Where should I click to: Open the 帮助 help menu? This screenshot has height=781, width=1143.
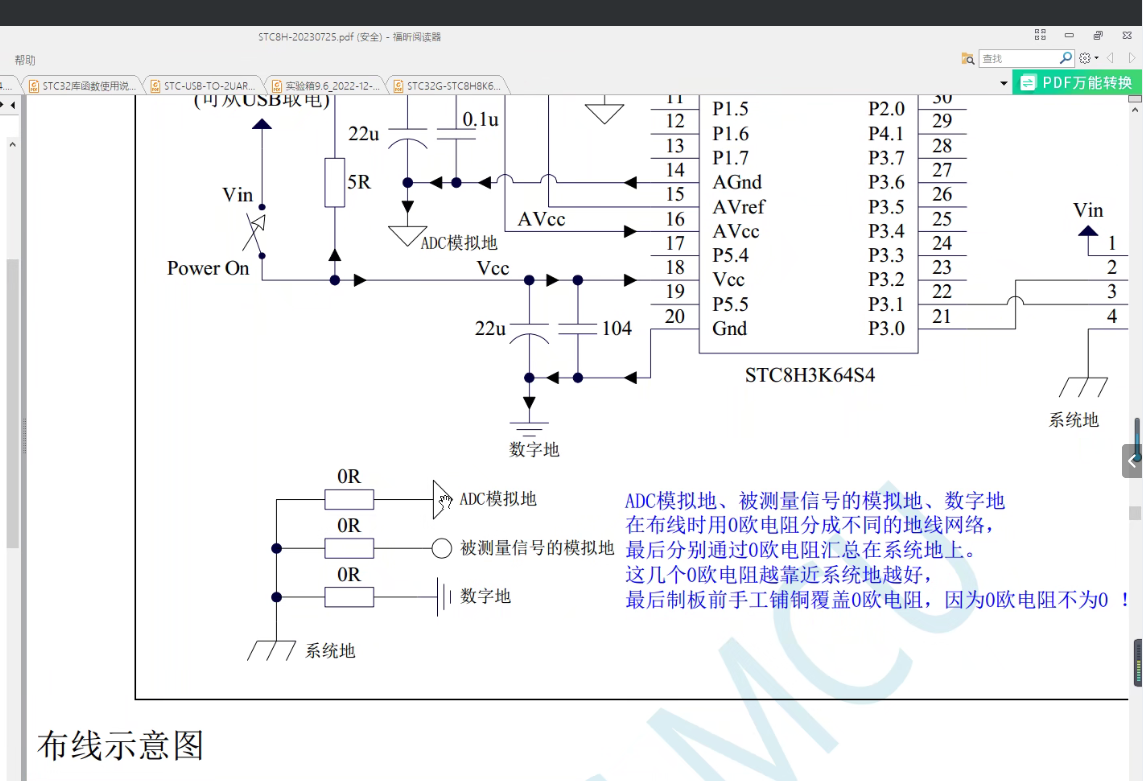pos(25,60)
